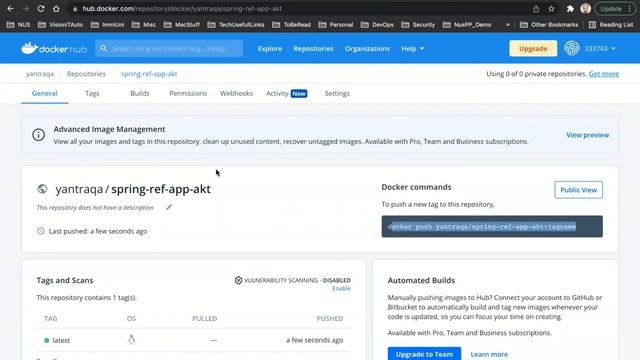Screen dimensions: 640x360
Task: Open the Permissions tab
Action: tap(188, 93)
